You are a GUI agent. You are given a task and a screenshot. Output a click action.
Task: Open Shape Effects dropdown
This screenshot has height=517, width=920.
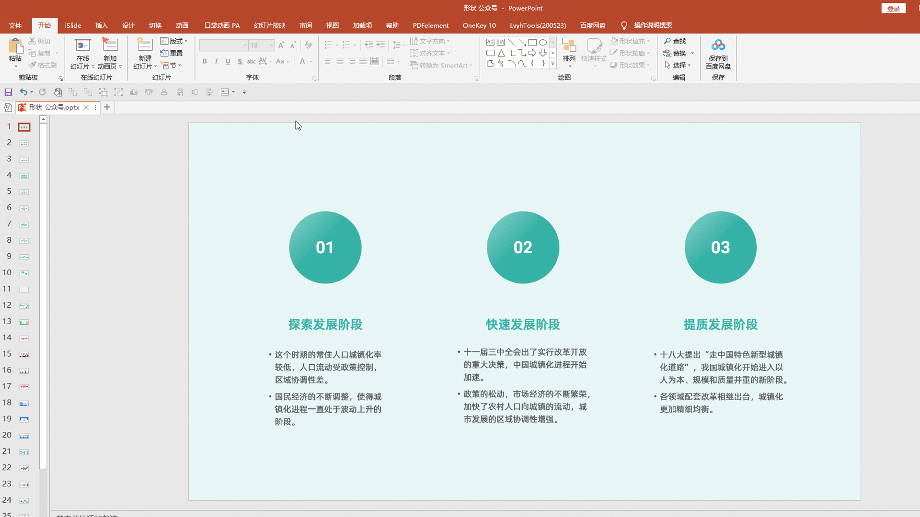point(630,65)
